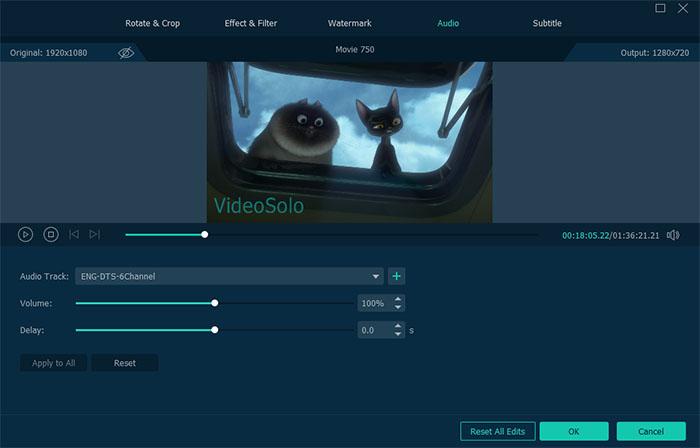Decrease the Volume percentage with down arrow
This screenshot has height=448, width=700.
coord(398,307)
